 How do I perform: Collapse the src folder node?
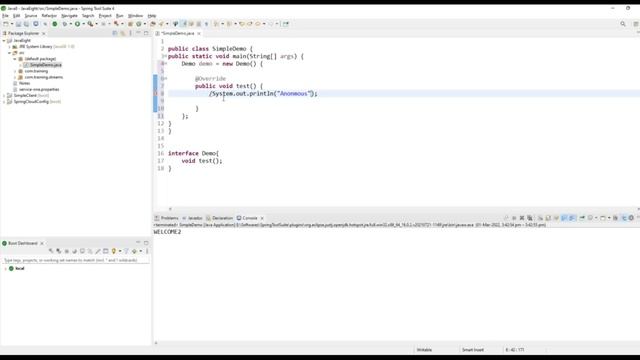click(9, 53)
